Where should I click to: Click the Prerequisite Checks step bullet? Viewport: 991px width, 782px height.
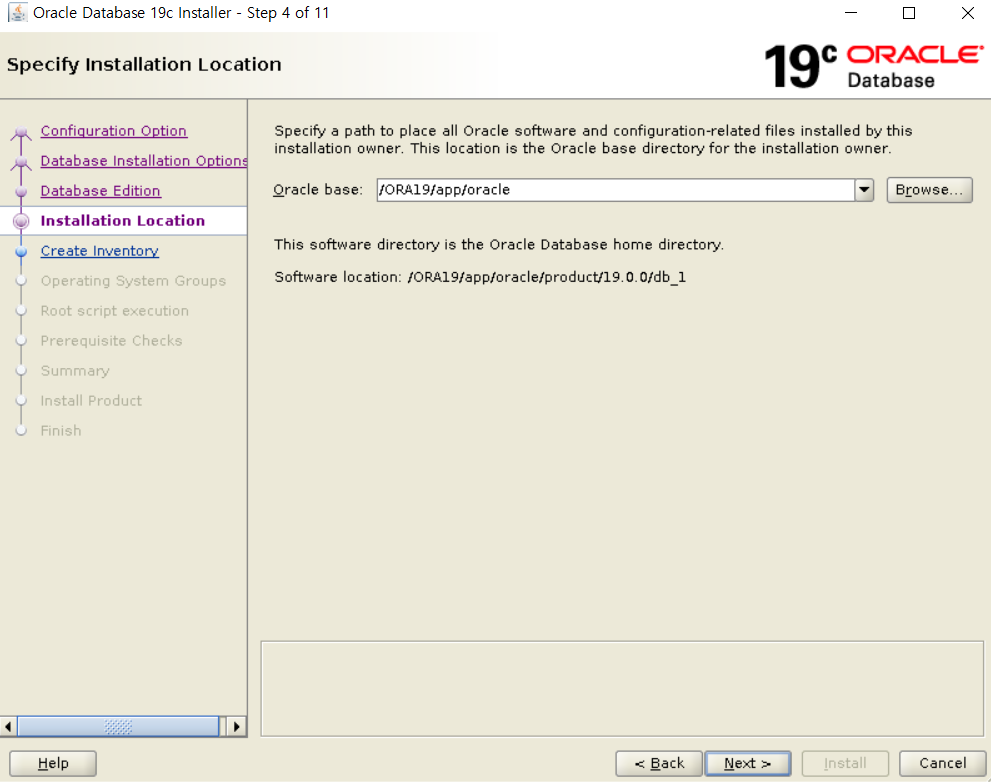pos(21,341)
